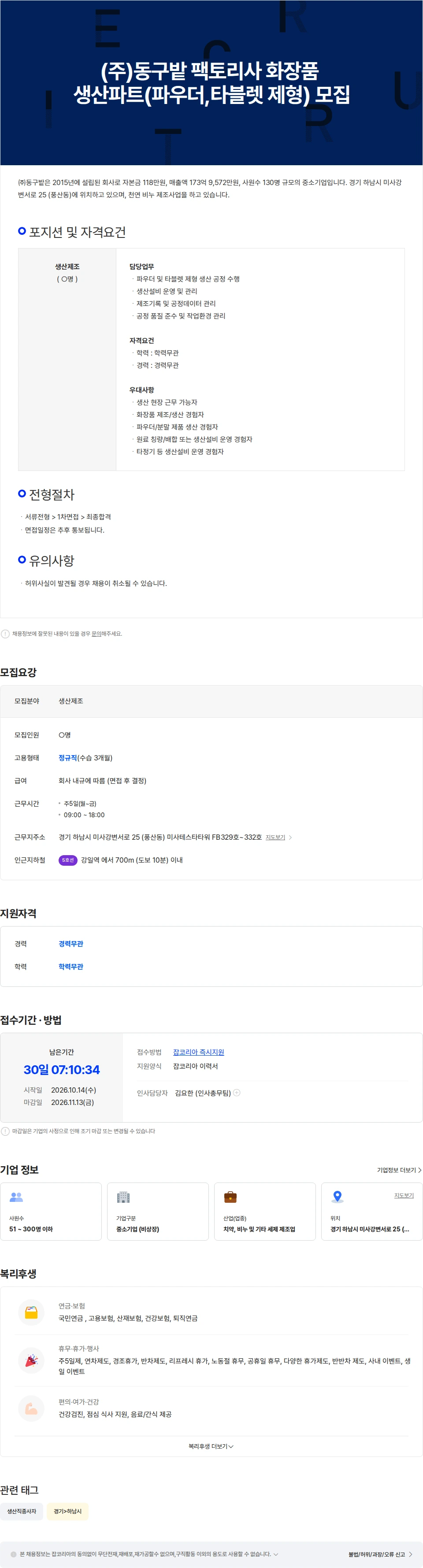The image size is (423, 1568).
Task: Click the 사원수 51 ~ 300명 이하 card
Action: (x=51, y=1211)
